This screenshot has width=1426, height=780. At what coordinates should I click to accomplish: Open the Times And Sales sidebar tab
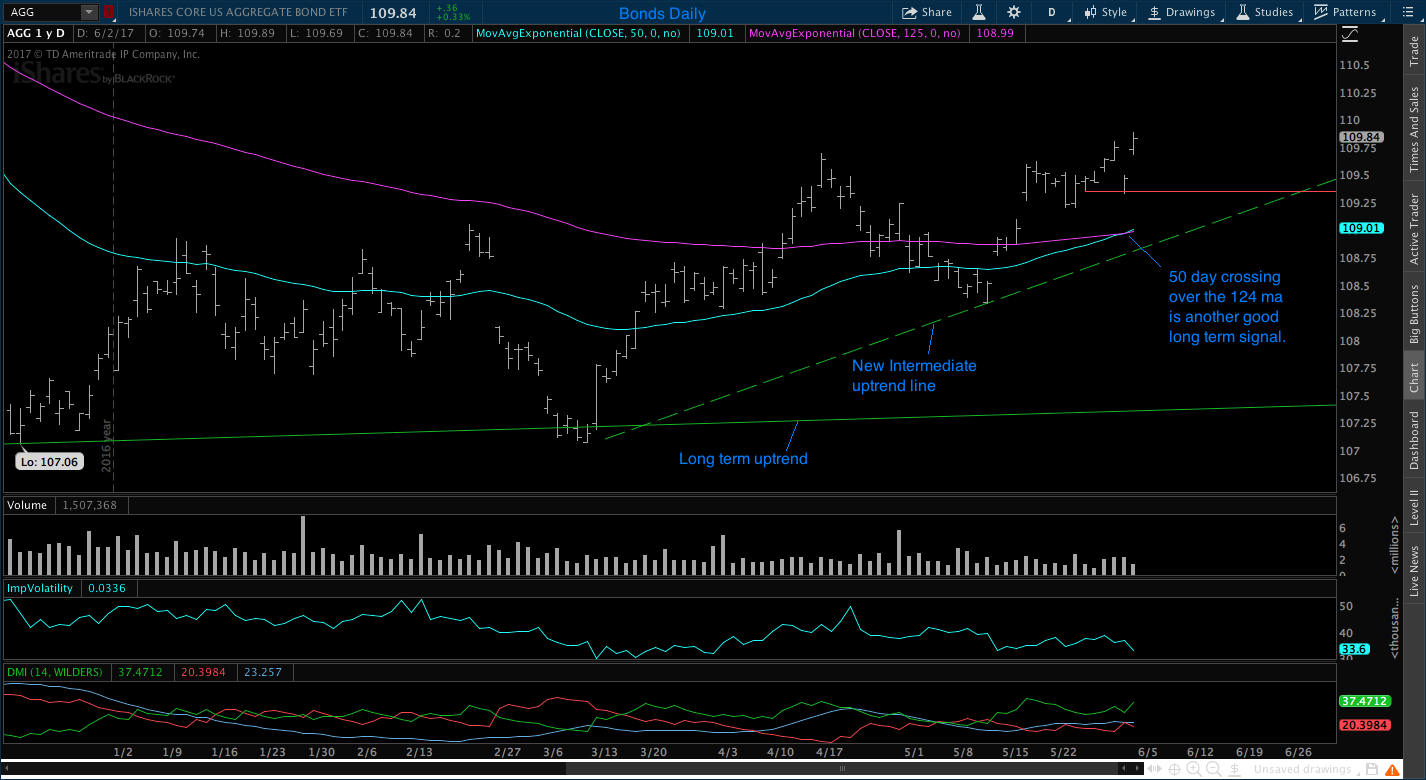1414,128
